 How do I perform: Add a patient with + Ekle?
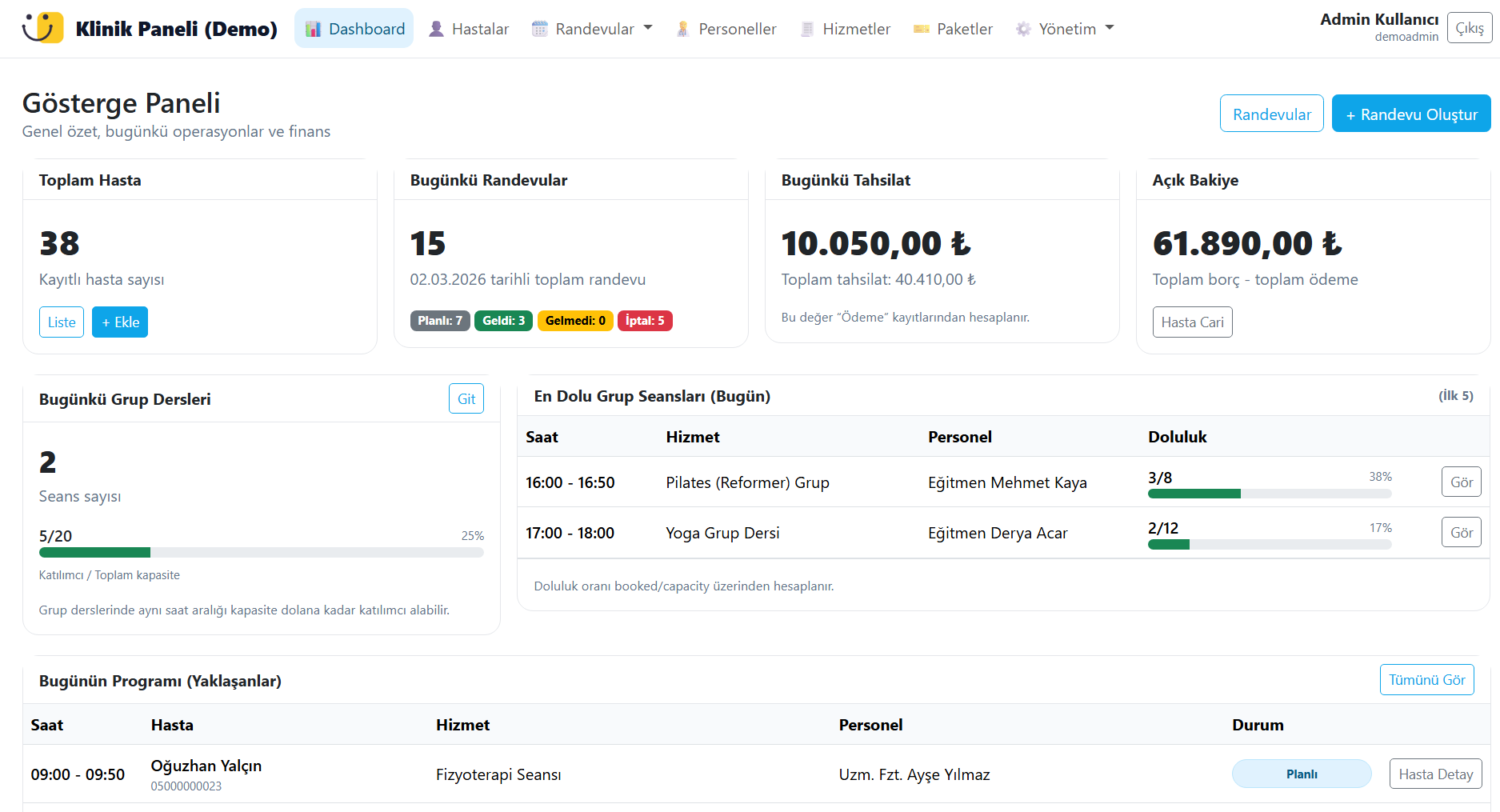120,322
